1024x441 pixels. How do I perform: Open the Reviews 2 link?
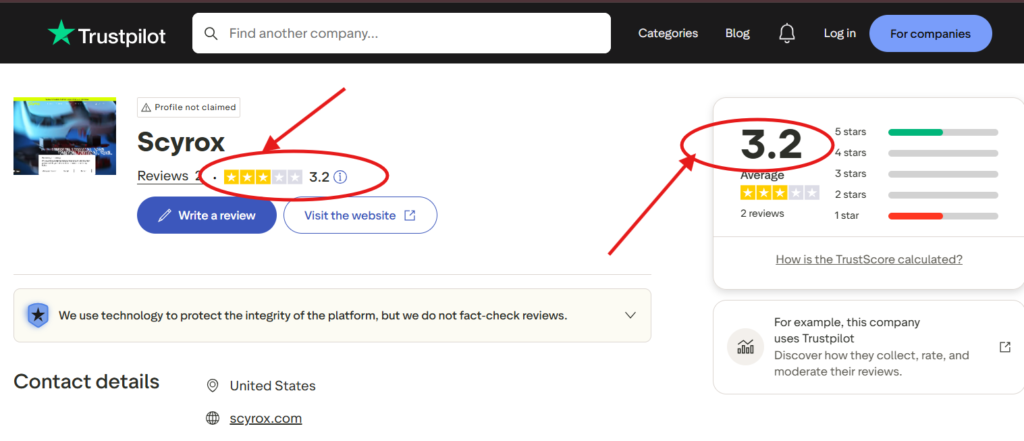pos(170,176)
